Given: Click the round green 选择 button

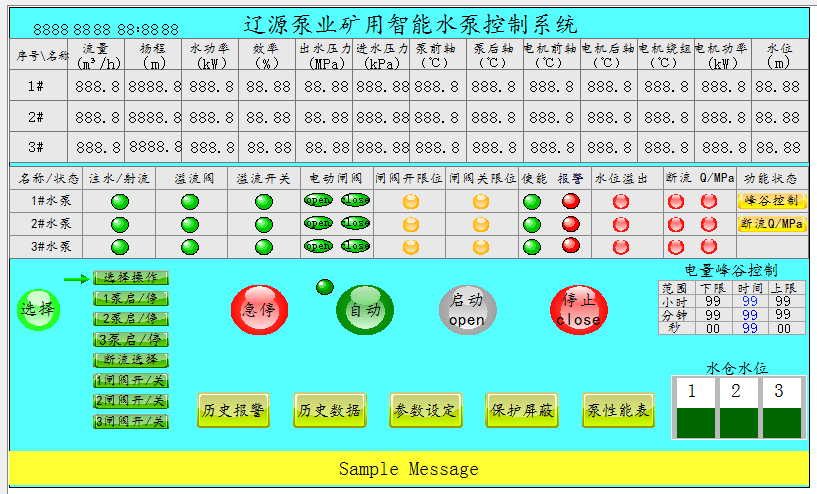Looking at the screenshot, I should click(x=37, y=309).
